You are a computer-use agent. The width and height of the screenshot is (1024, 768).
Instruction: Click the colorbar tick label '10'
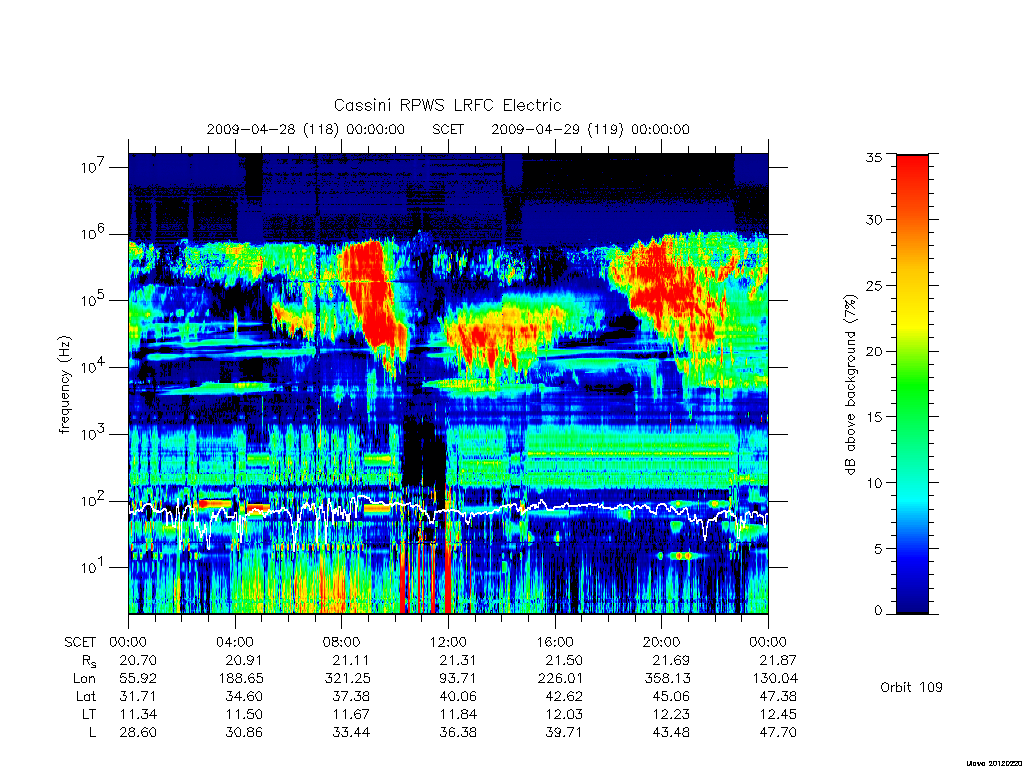pos(873,483)
